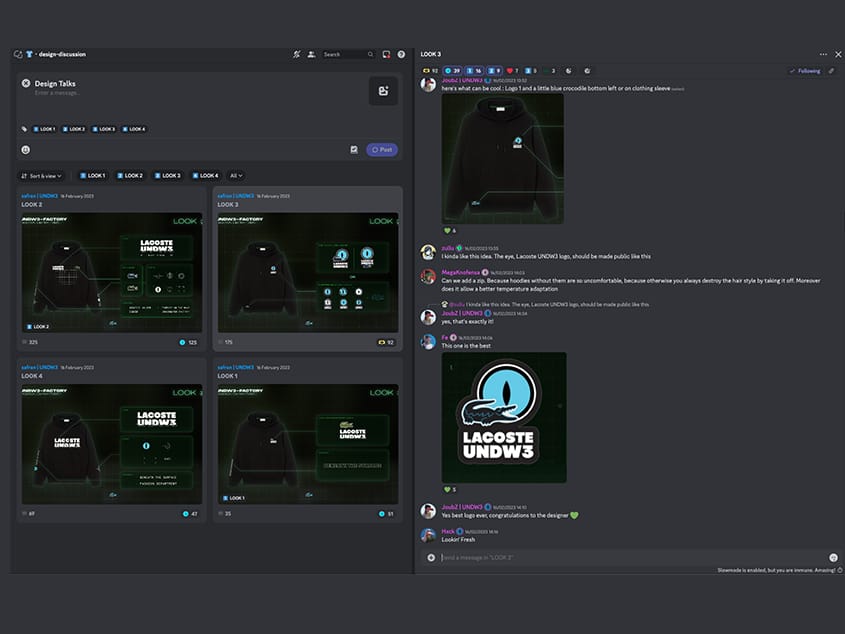845x634 pixels.
Task: Open the second add reaction icon after the 3 reaction
Action: pyautogui.click(x=587, y=71)
